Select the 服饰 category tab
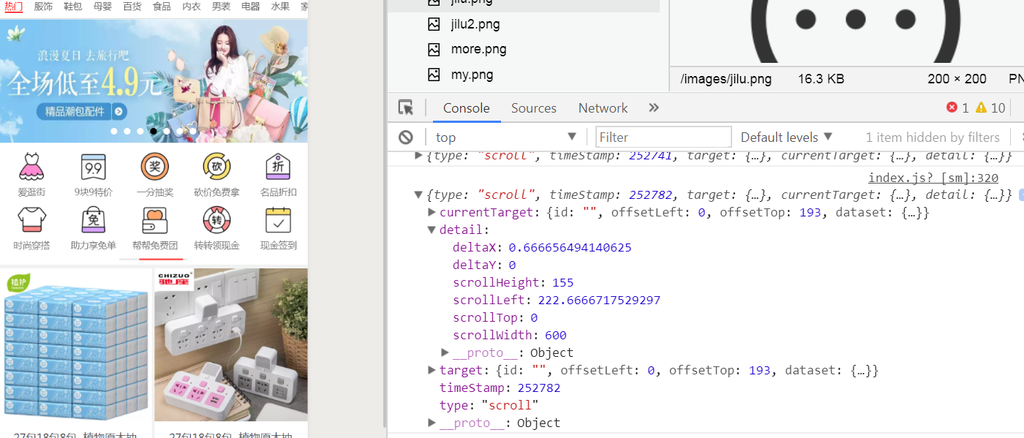 click(x=43, y=7)
